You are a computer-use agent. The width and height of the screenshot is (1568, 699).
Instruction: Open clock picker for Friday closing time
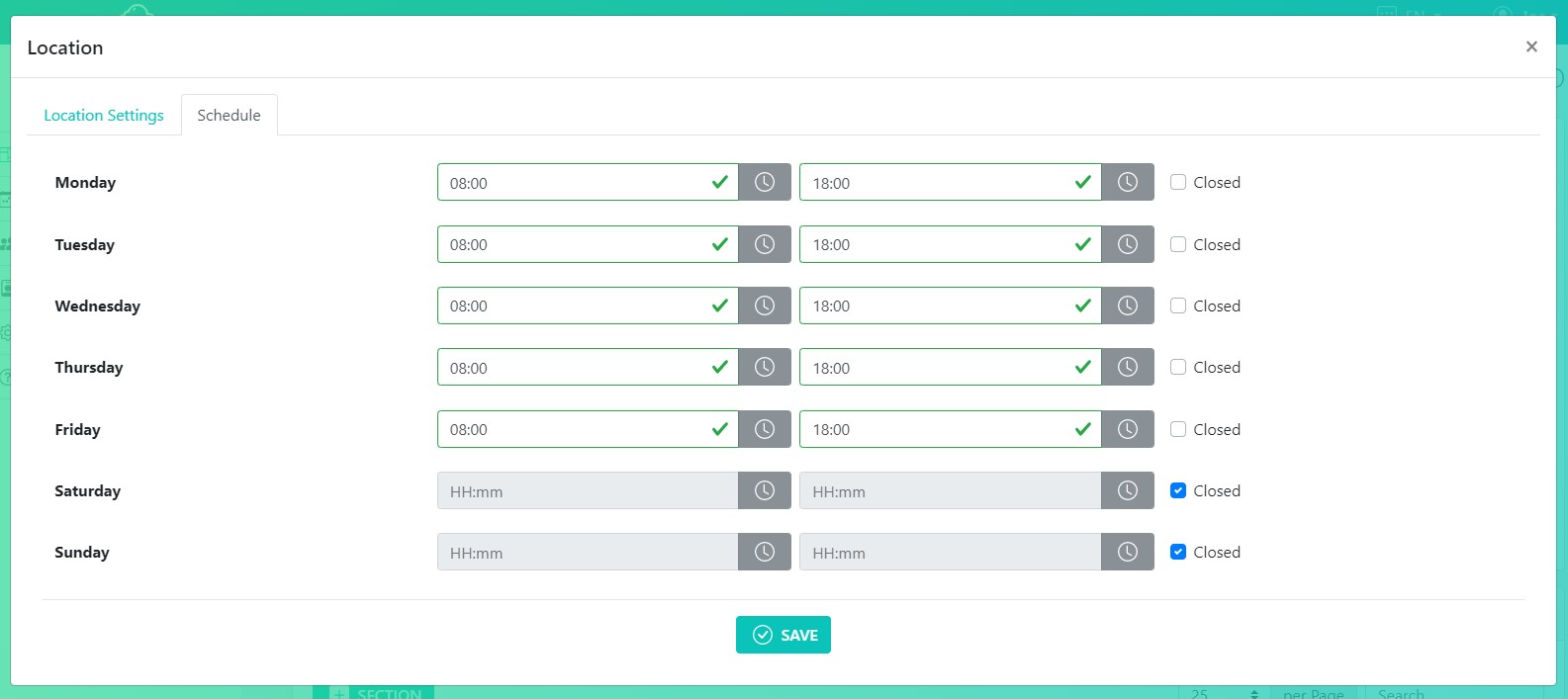(1127, 429)
